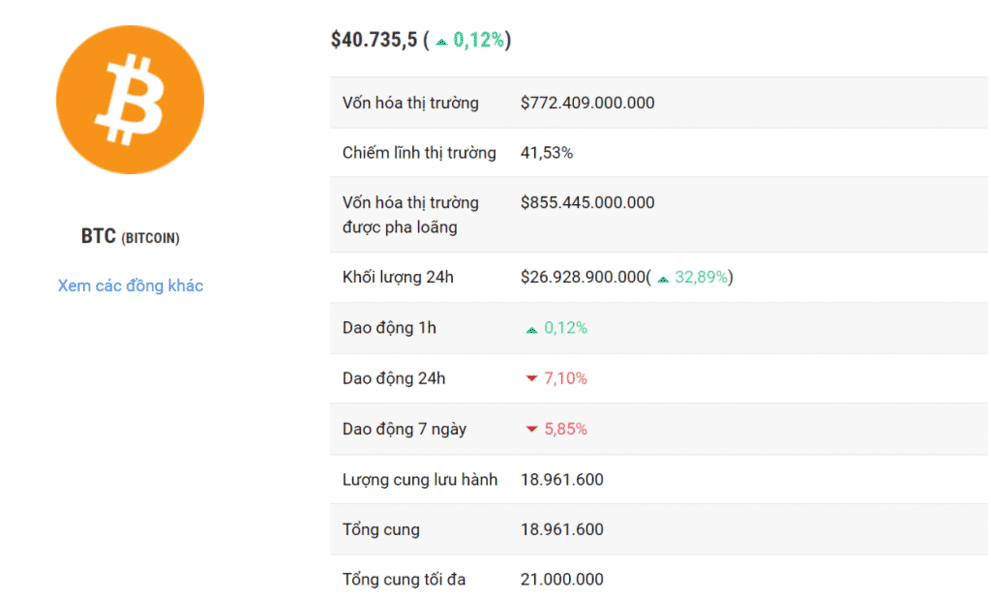Viewport: 991px width, 600px height.
Task: Click the 'Lượng cung lưu hành' label
Action: click(x=420, y=479)
